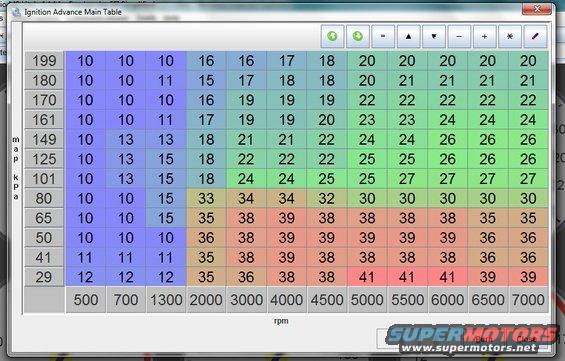
Task: Click the plus increment toolbar button
Action: [x=485, y=36]
